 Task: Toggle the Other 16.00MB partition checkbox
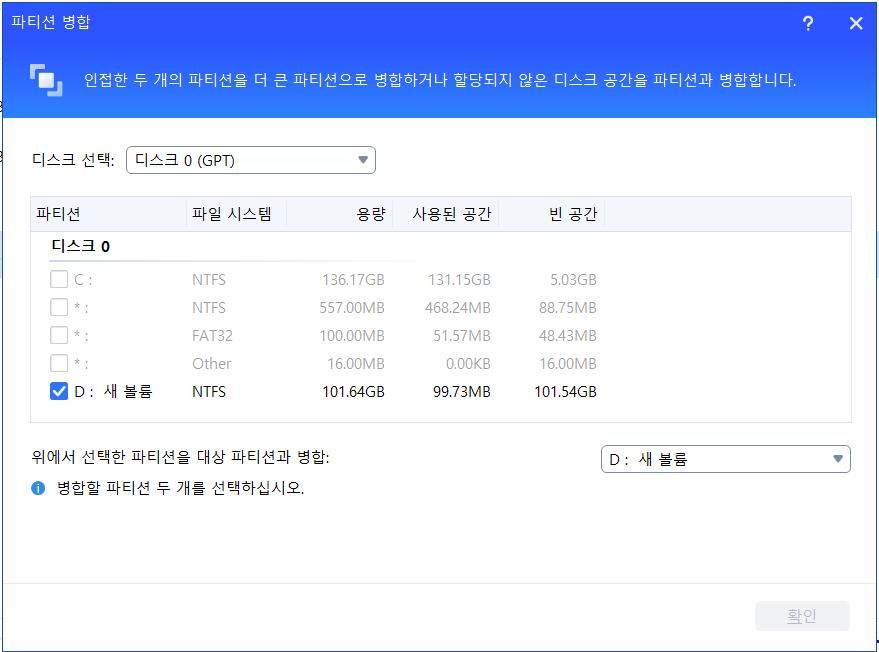(59, 364)
